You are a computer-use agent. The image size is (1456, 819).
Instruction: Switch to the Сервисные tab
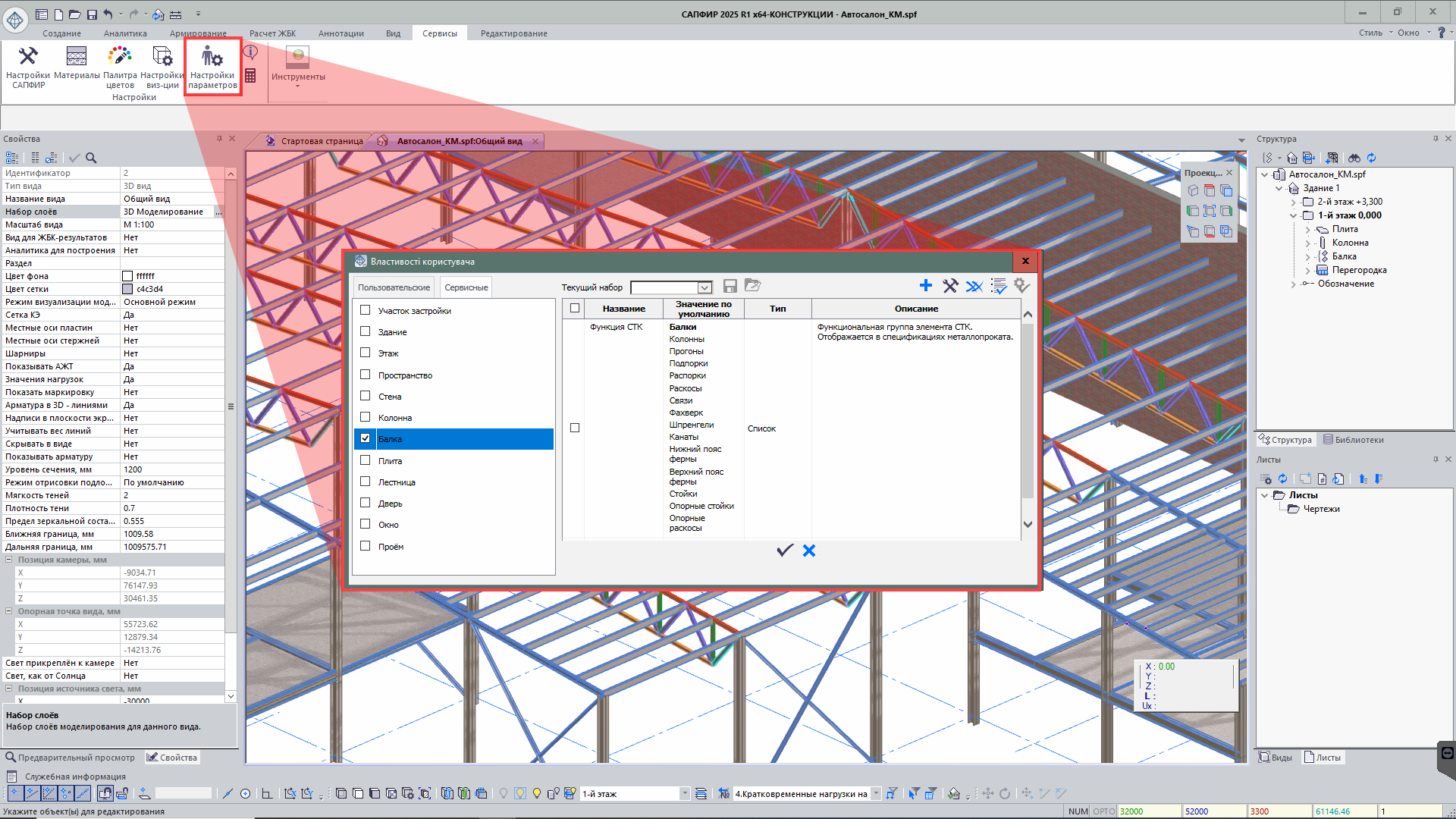tap(466, 287)
